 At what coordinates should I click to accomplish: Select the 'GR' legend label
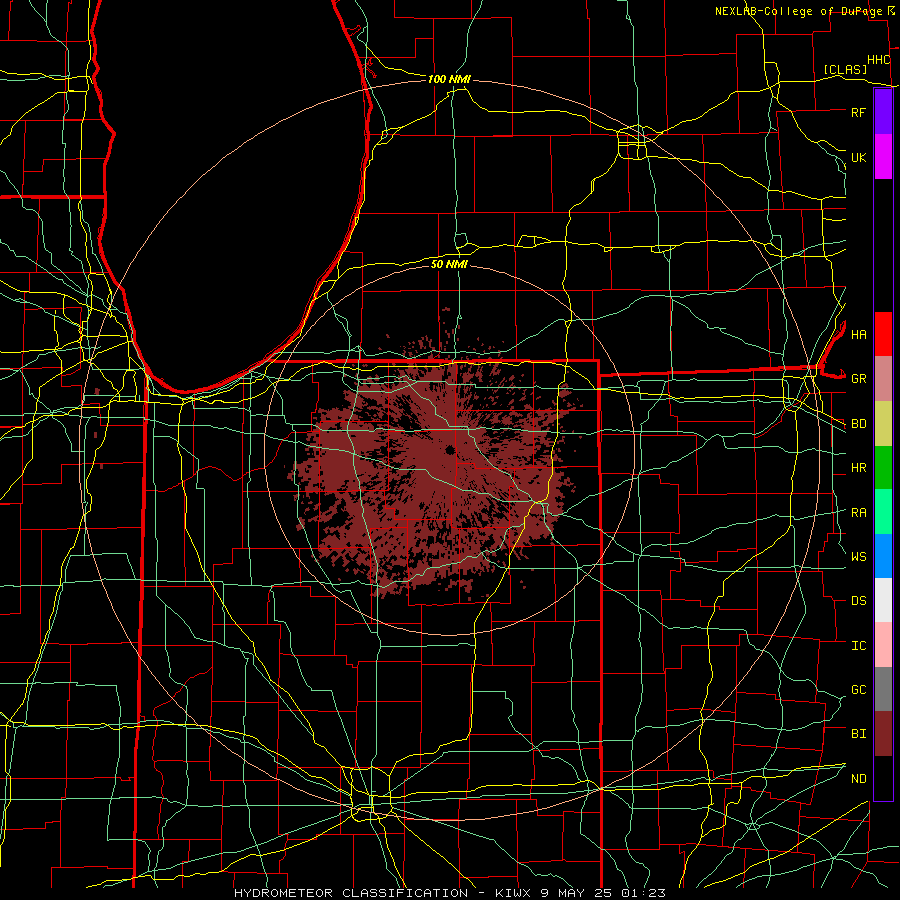[x=858, y=379]
